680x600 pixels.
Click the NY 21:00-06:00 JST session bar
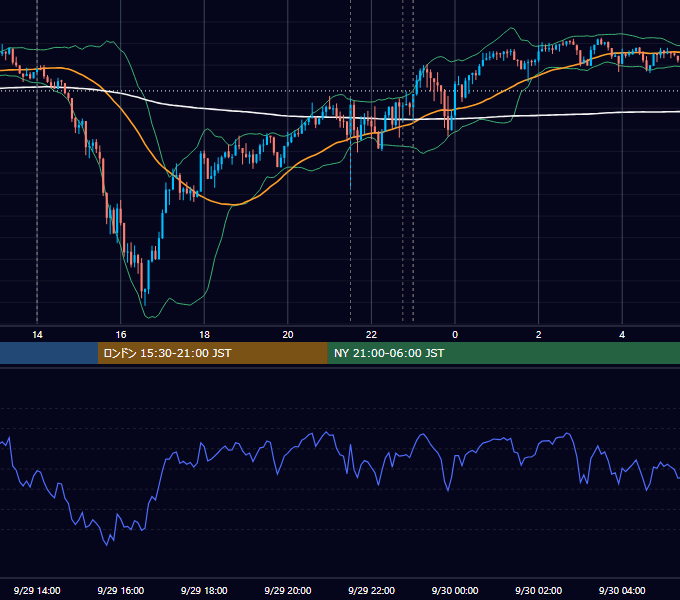pos(503,353)
